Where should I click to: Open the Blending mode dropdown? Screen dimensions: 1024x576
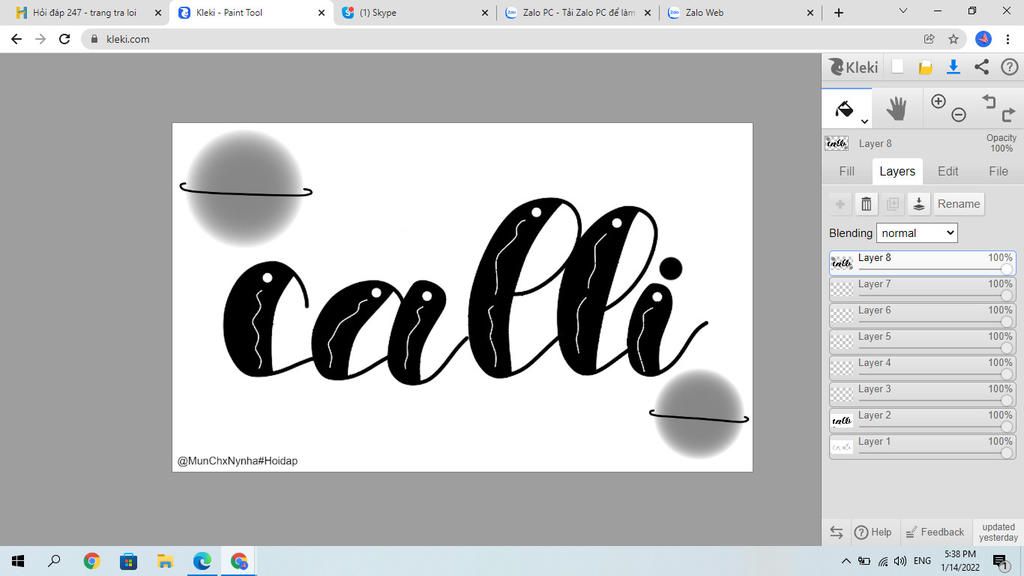[x=916, y=233]
